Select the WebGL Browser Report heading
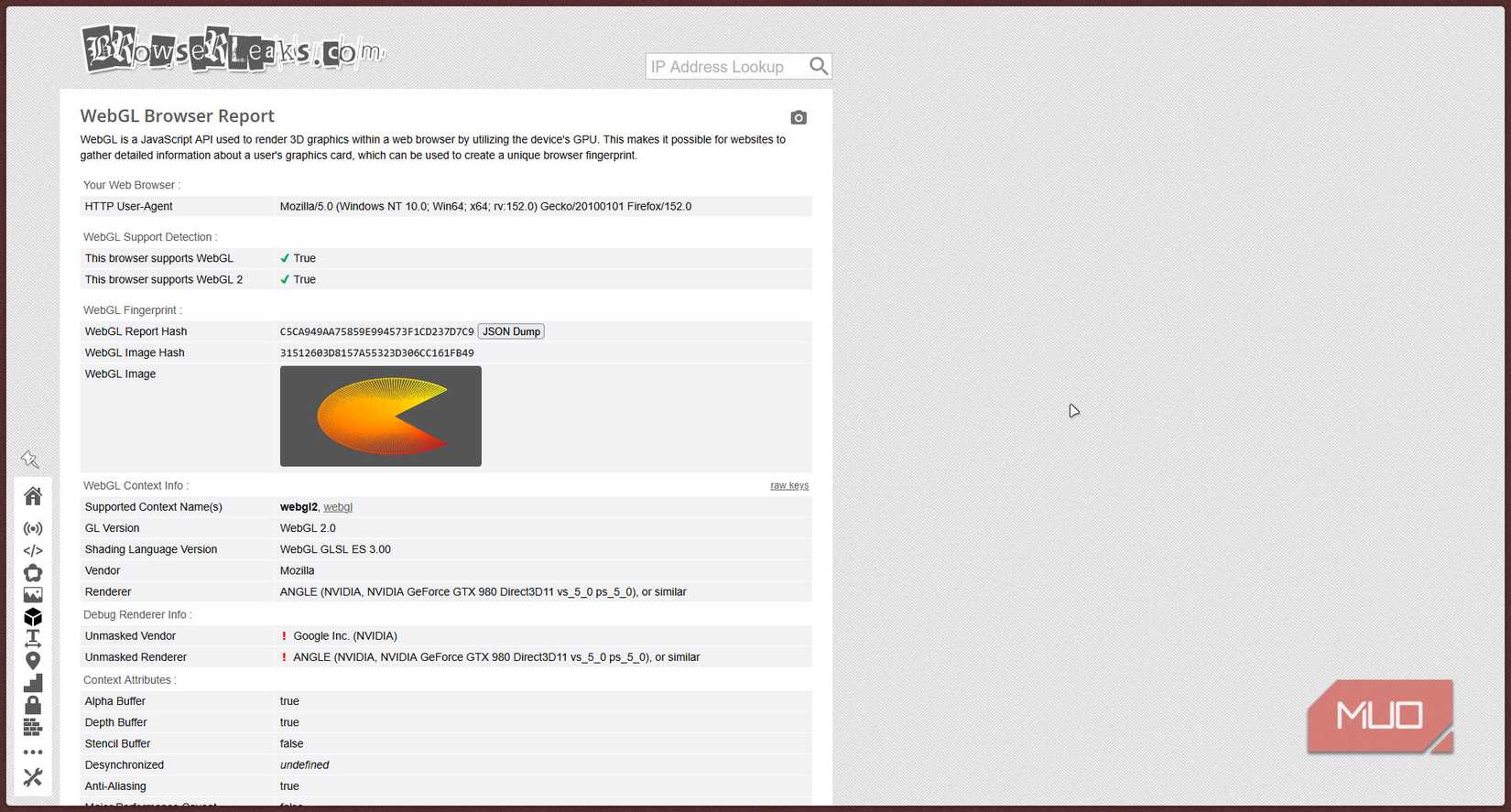This screenshot has height=812, width=1511. (178, 116)
